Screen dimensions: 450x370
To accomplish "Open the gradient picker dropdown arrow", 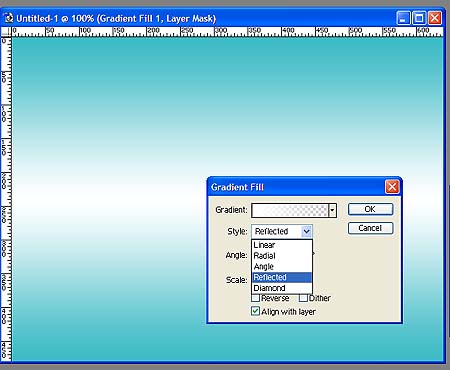I will tap(332, 210).
